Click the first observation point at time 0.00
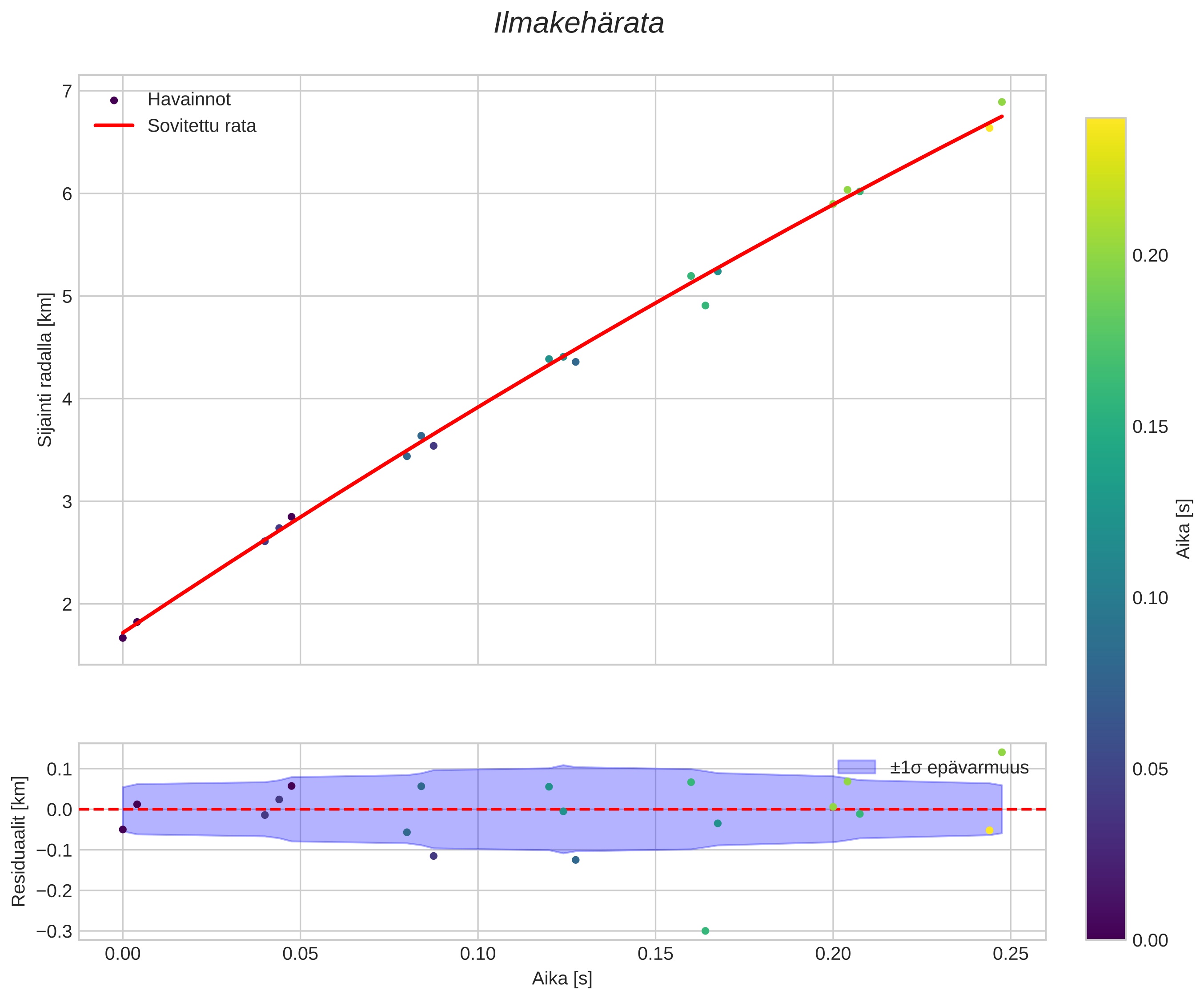The width and height of the screenshot is (1204, 999). click(x=123, y=638)
